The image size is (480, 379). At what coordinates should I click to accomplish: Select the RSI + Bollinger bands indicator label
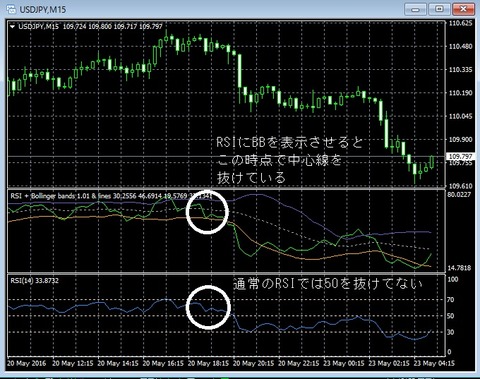click(111, 196)
